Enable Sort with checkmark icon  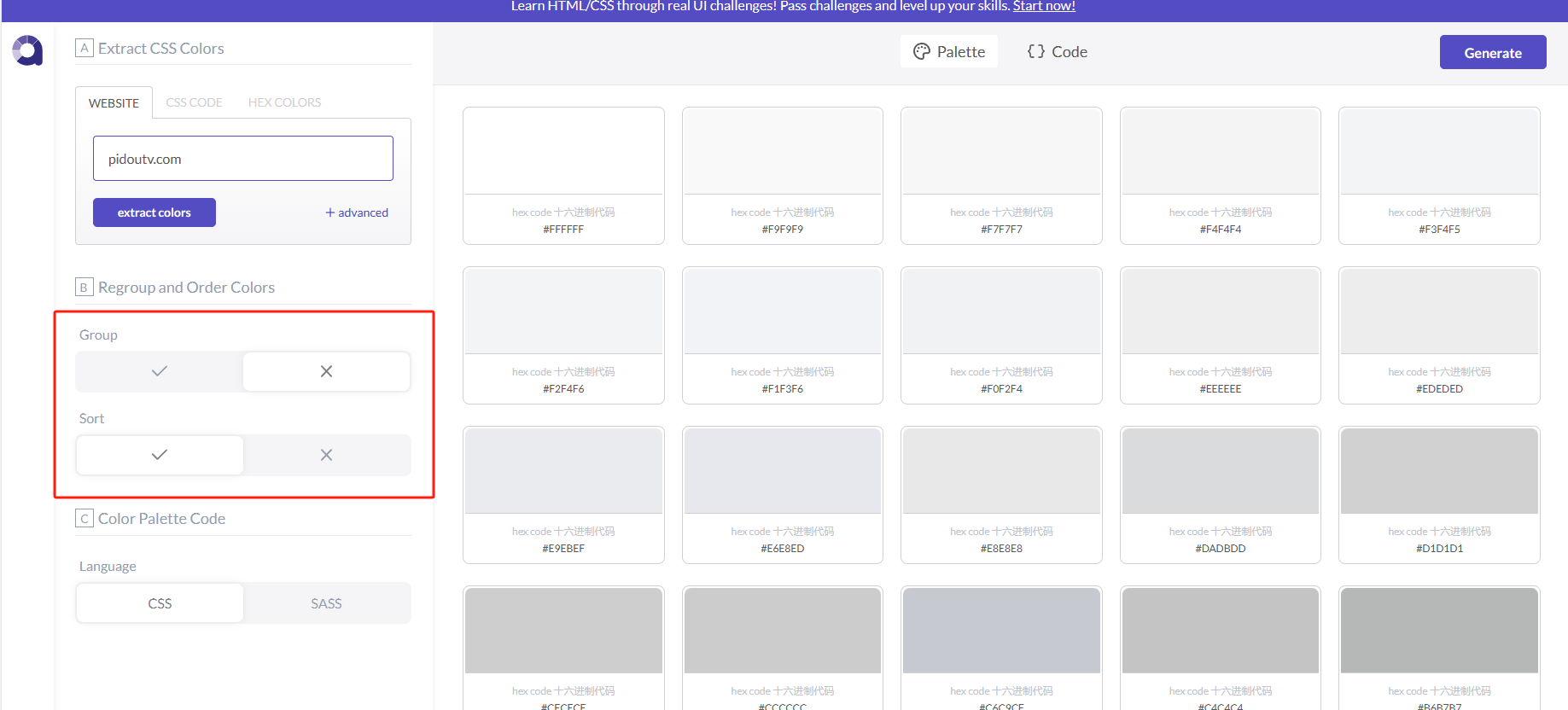(x=160, y=455)
